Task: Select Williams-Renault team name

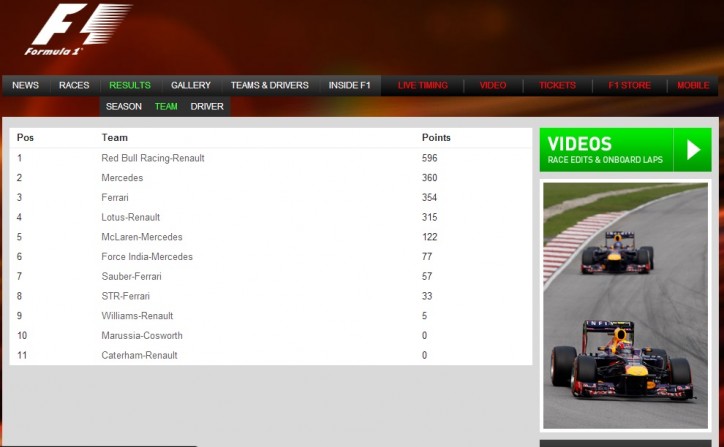Action: pyautogui.click(x=137, y=316)
